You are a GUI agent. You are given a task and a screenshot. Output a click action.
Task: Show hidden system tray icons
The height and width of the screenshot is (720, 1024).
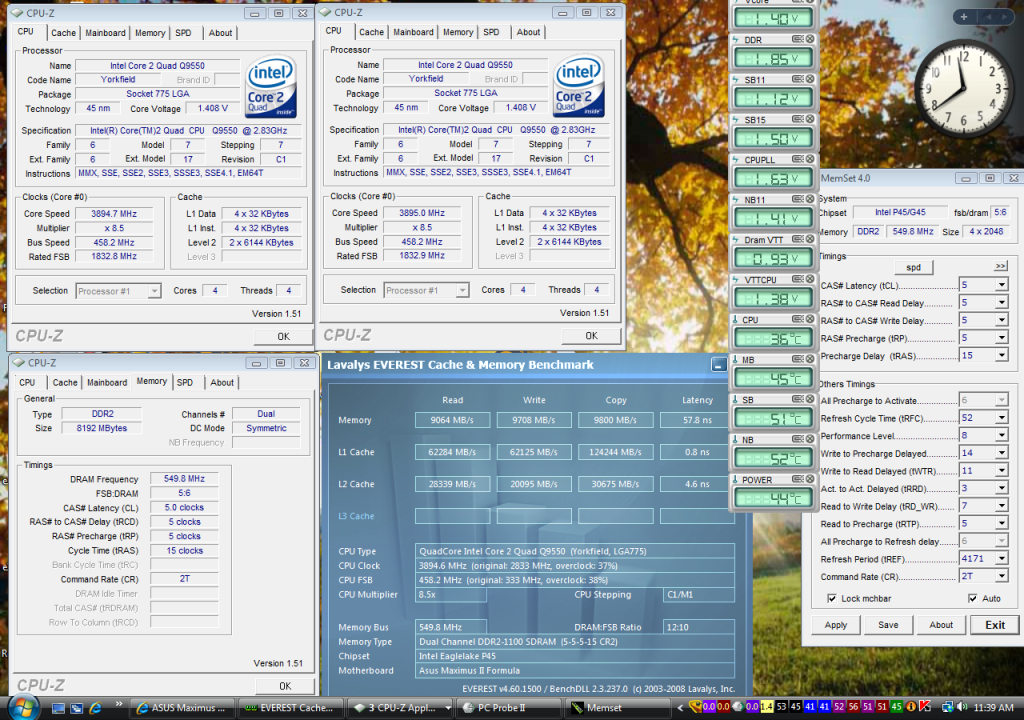click(680, 707)
